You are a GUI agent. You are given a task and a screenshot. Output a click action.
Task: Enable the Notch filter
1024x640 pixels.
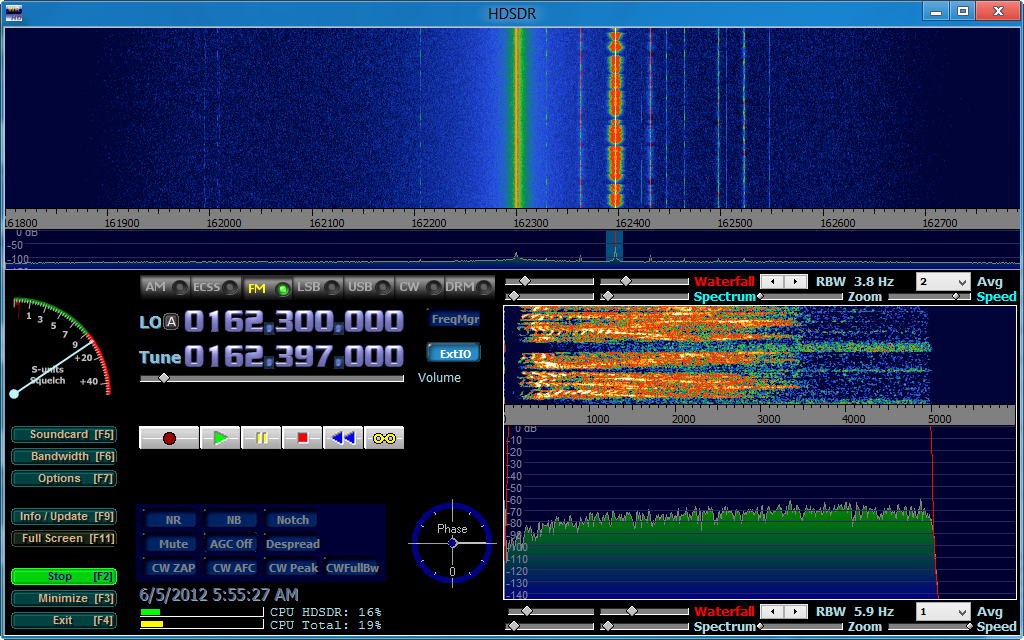(292, 520)
